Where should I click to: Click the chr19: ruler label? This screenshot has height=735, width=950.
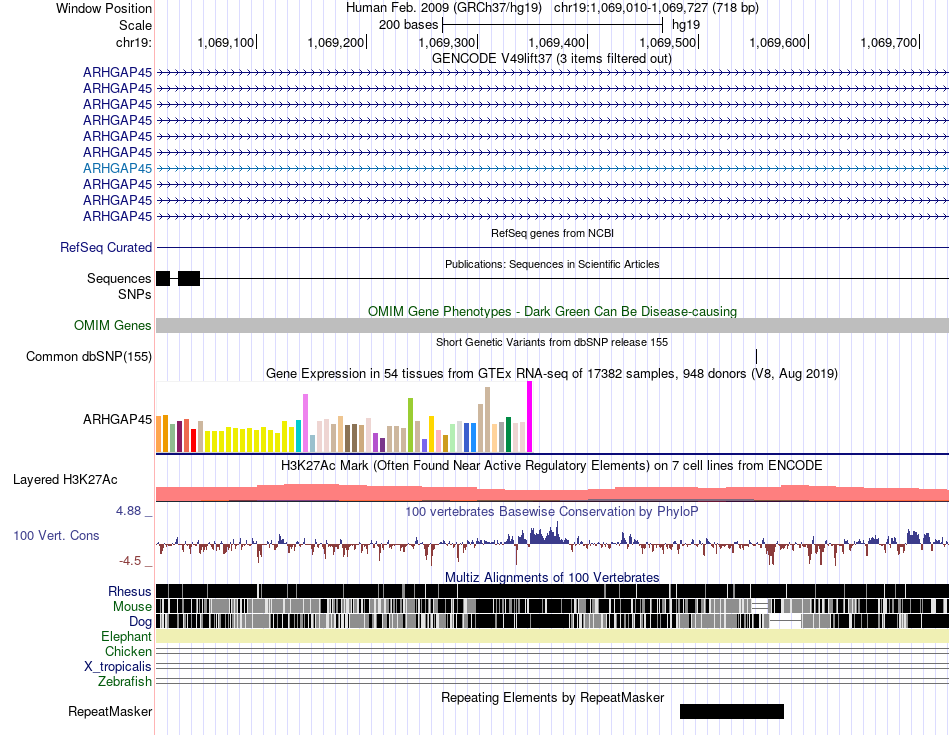click(x=134, y=42)
